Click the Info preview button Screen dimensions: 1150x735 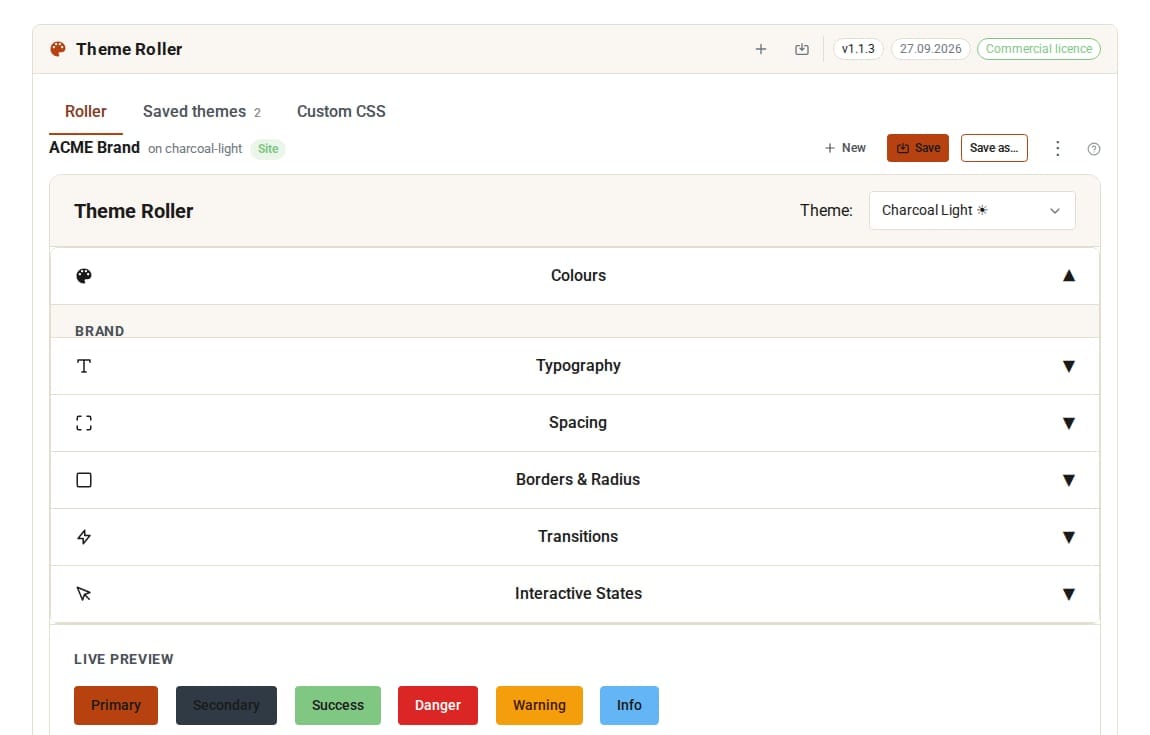pos(629,705)
